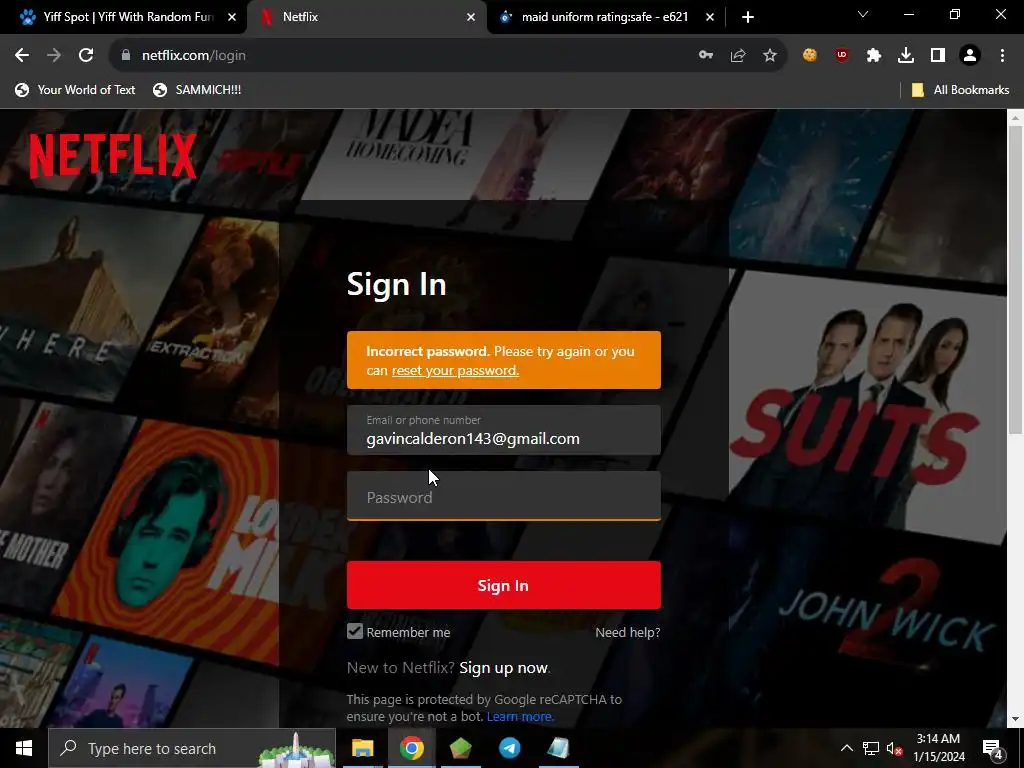This screenshot has height=768, width=1024.
Task: Click the address bar URL netflix.com/login
Action: tap(193, 56)
